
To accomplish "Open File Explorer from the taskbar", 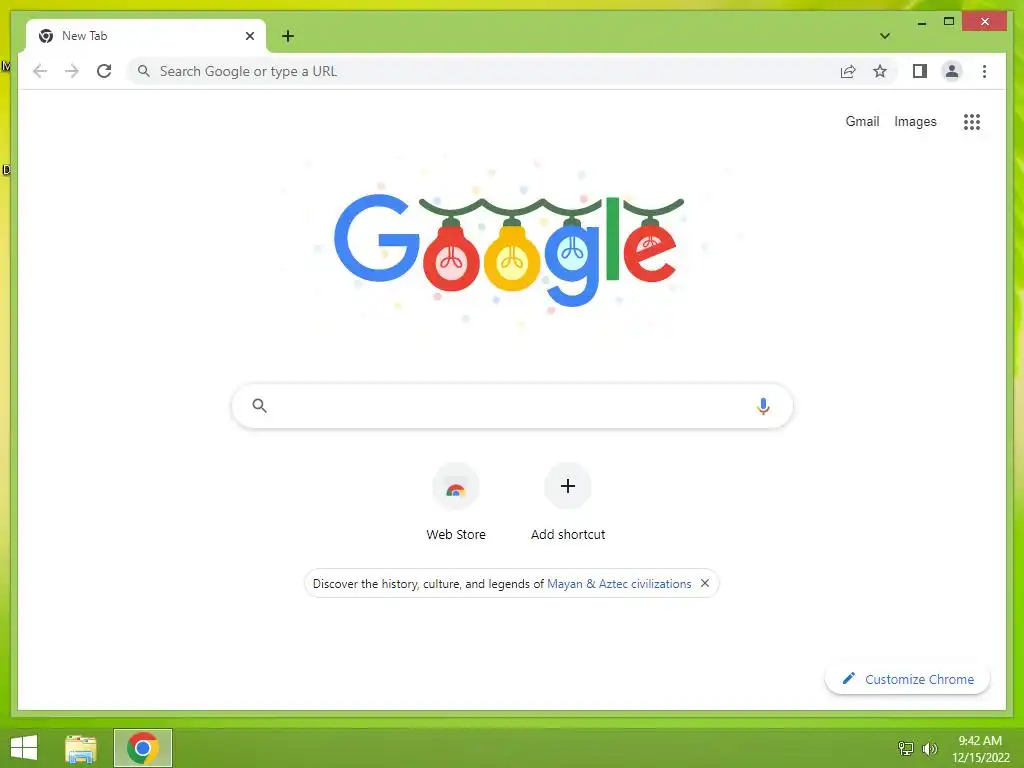I will click(x=81, y=748).
